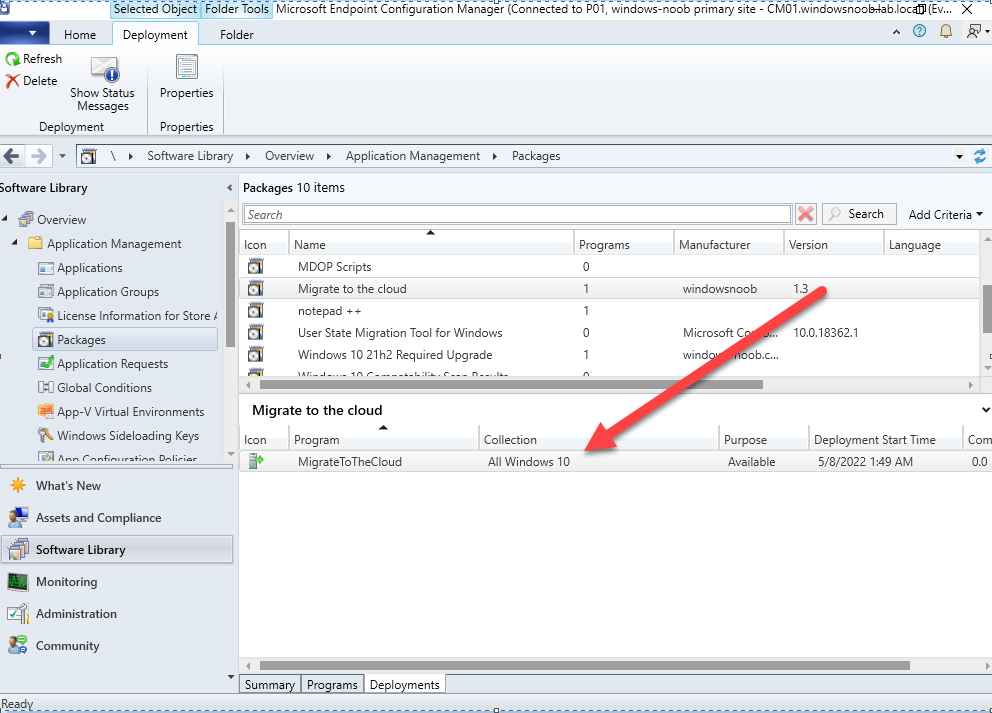Select the Global Conditions node icon
Viewport: 992px width, 713px height.
point(46,388)
